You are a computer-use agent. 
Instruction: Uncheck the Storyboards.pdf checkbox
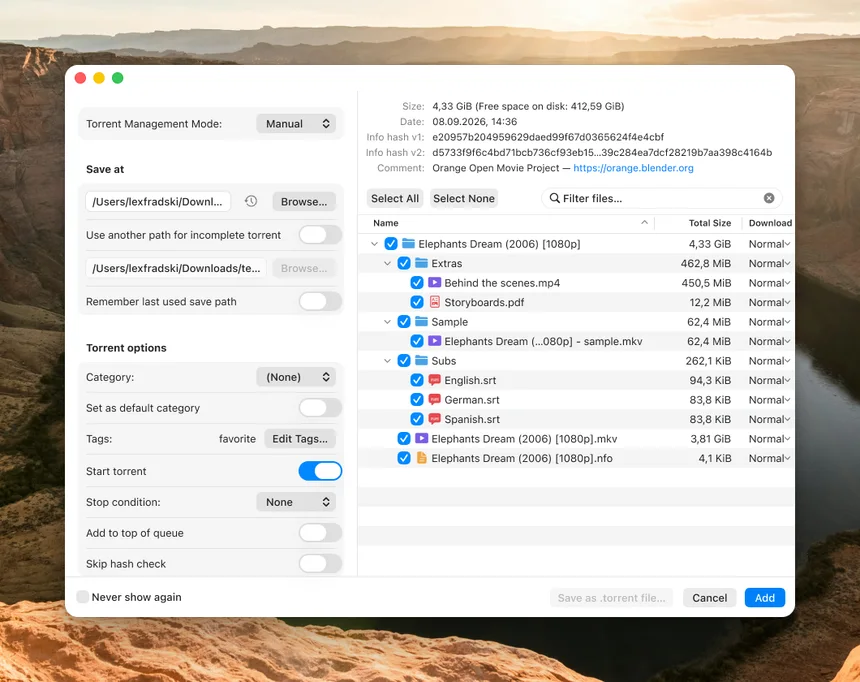coord(417,302)
